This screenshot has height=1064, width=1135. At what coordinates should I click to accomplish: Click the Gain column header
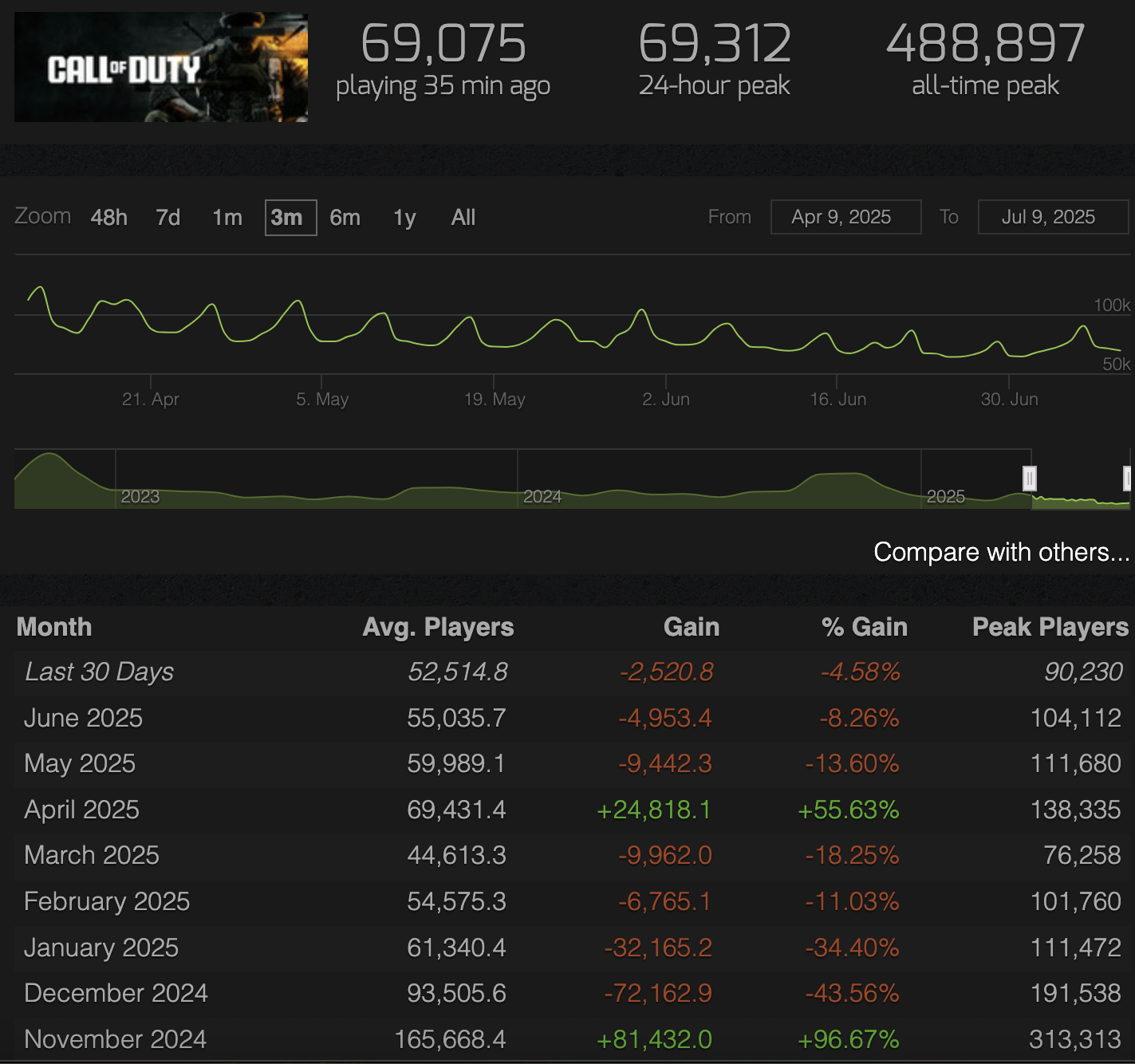692,627
